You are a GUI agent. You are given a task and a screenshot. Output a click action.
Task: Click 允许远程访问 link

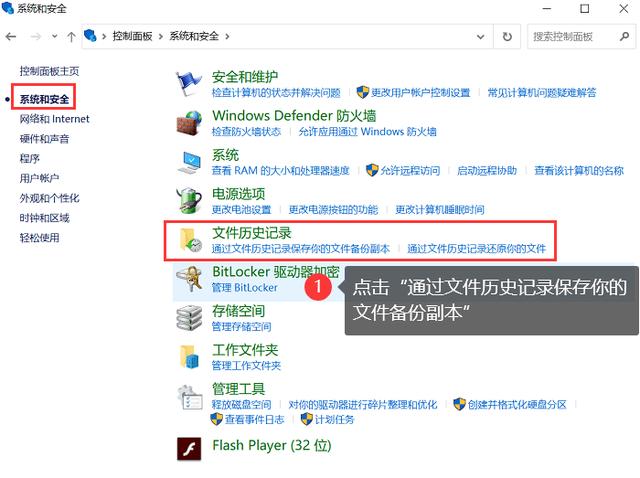pos(410,171)
